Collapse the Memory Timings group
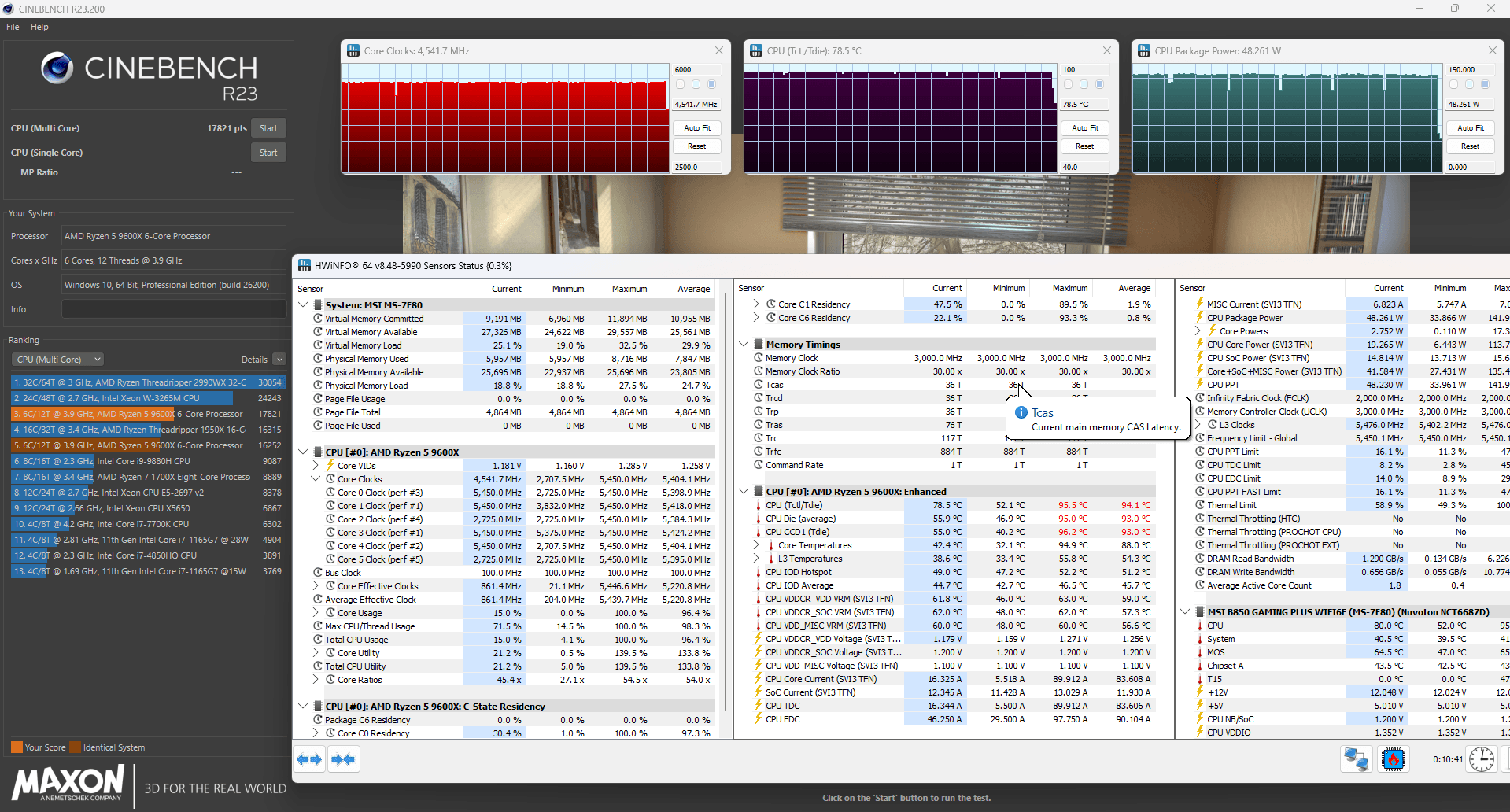Viewport: 1510px width, 812px height. coord(744,345)
